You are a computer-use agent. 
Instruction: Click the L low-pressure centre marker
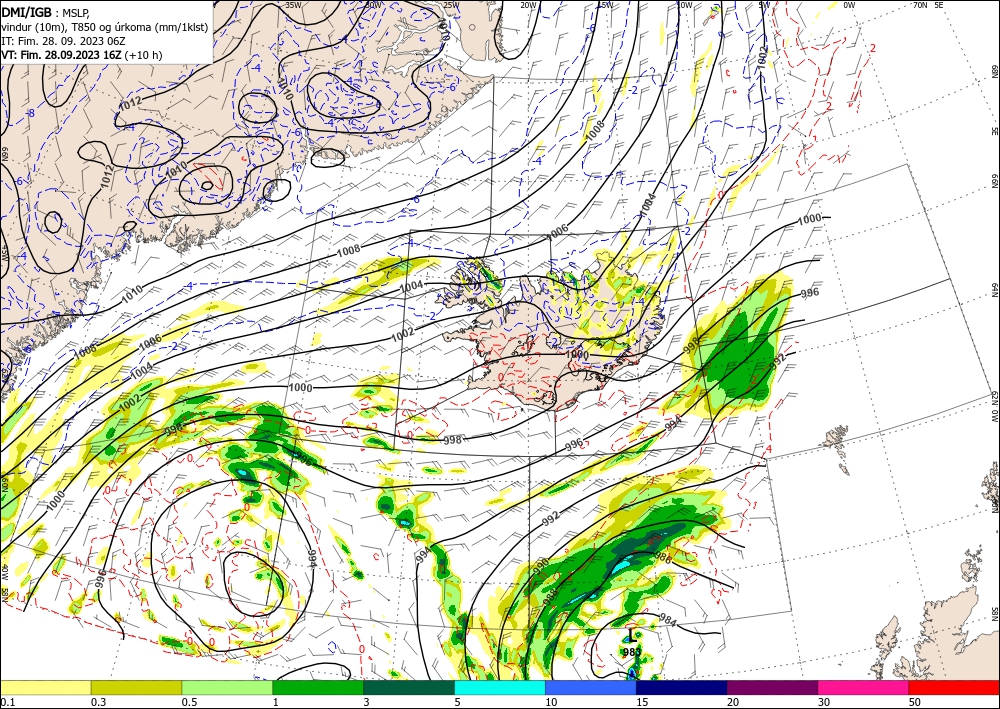(631, 635)
